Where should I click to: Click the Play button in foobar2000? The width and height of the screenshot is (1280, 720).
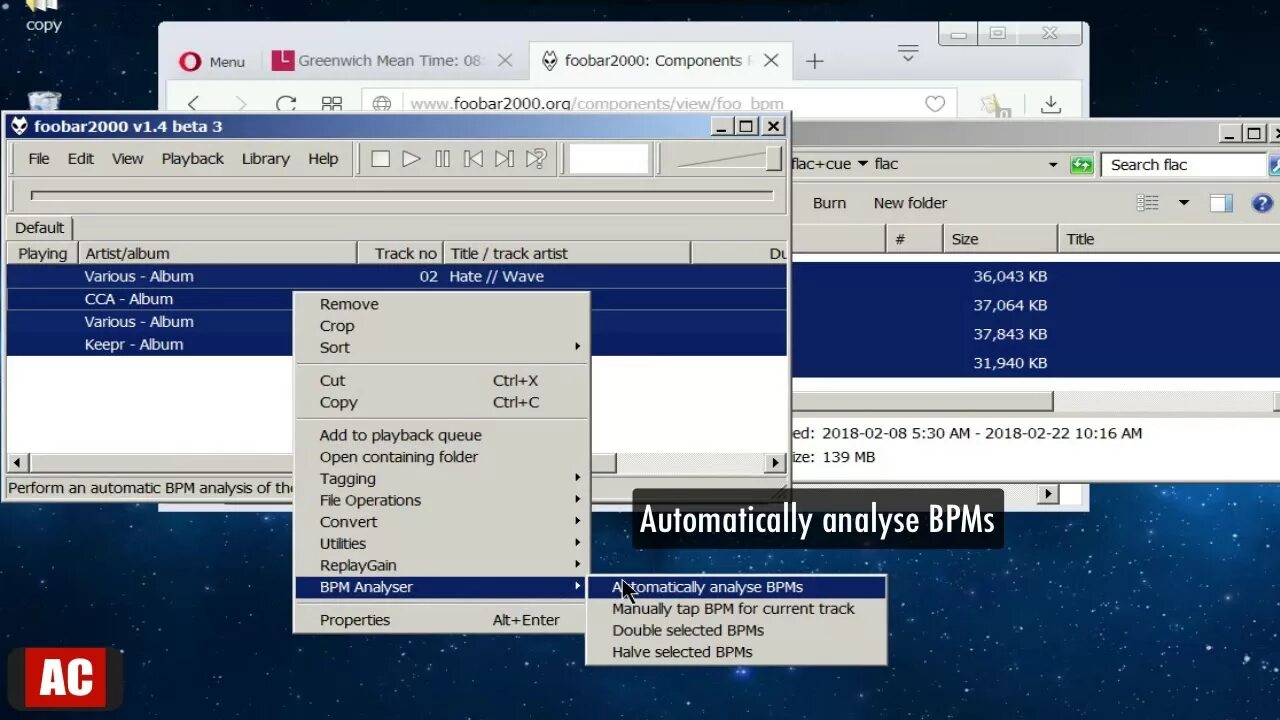411,159
